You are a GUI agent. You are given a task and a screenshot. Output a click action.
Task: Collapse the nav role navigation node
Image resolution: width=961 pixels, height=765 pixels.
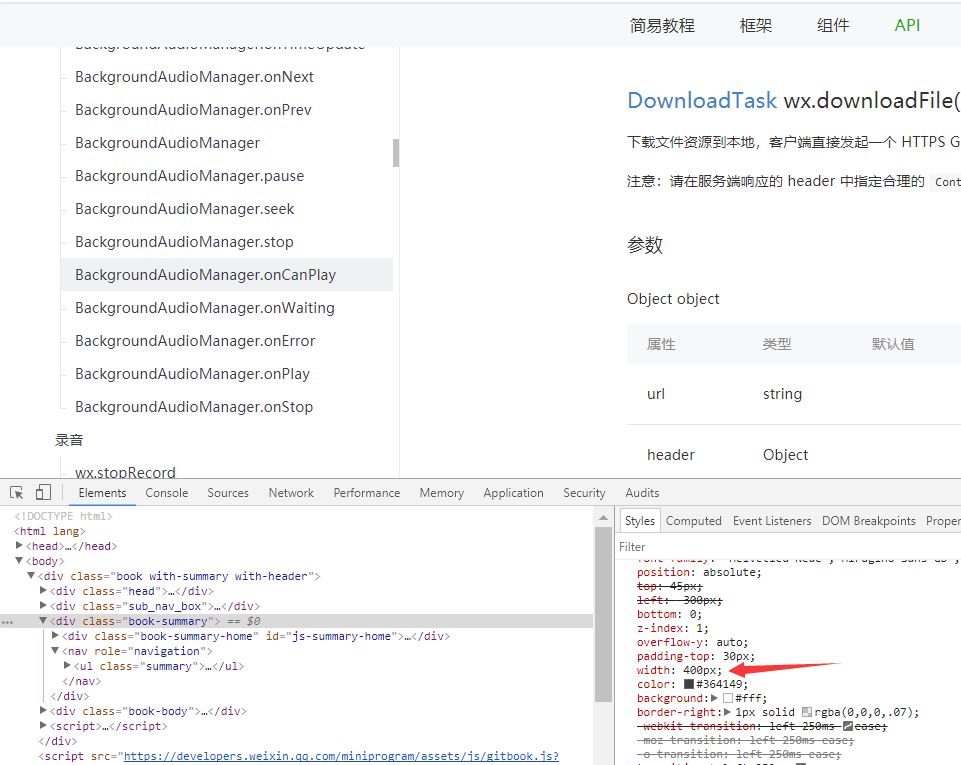pyautogui.click(x=55, y=650)
